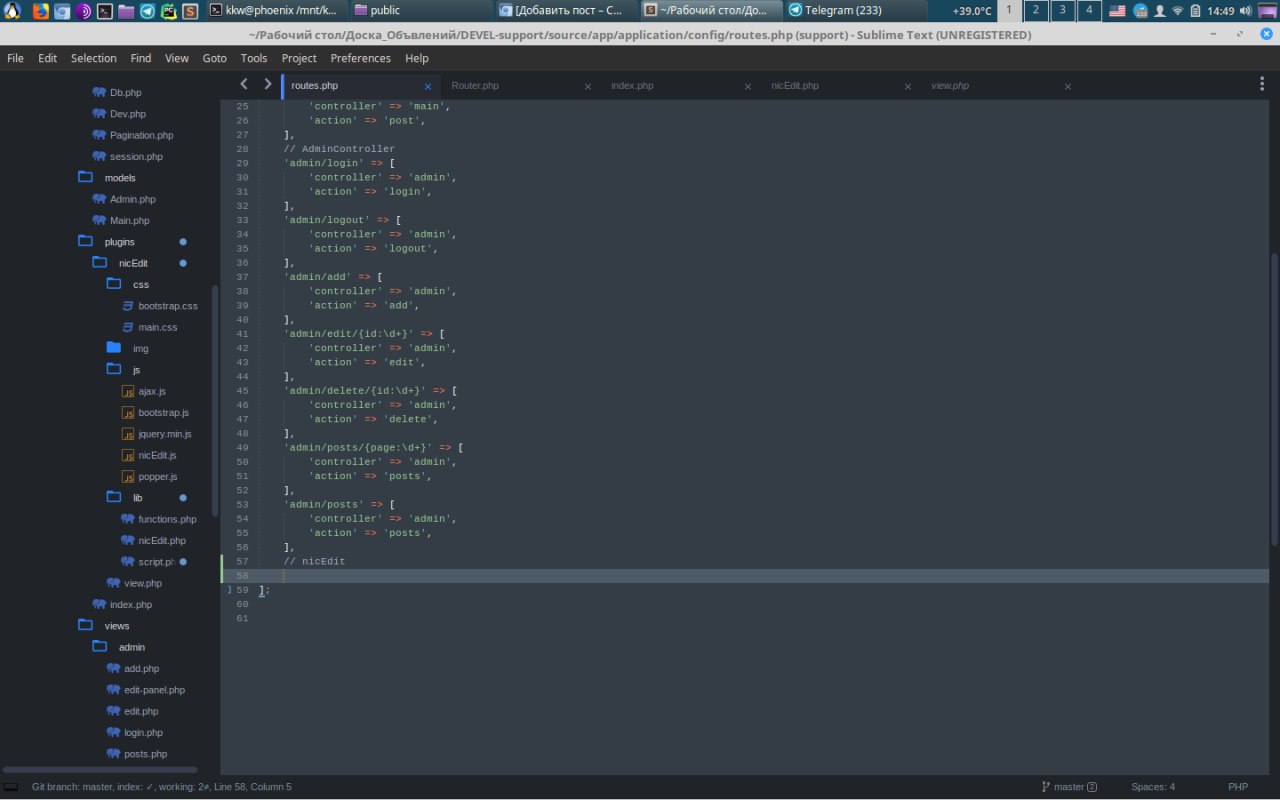Viewport: 1280px width, 800px height.
Task: Collapse the lib folder in sidebar
Action: click(114, 498)
